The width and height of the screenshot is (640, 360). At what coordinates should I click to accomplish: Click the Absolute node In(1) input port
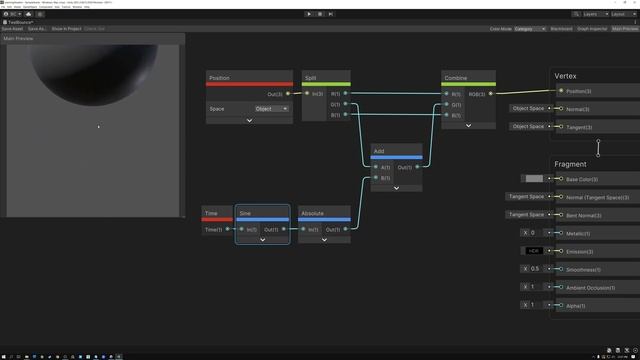pyautogui.click(x=303, y=229)
